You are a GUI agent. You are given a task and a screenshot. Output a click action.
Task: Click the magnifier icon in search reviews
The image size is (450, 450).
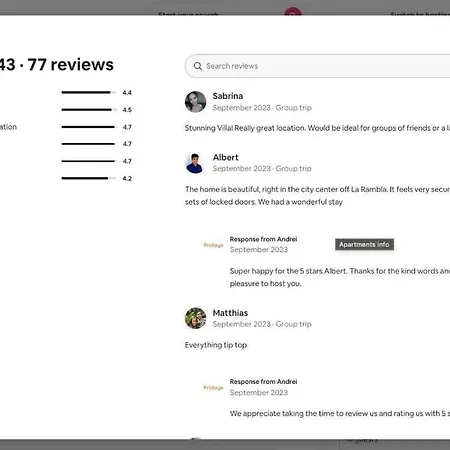click(198, 66)
